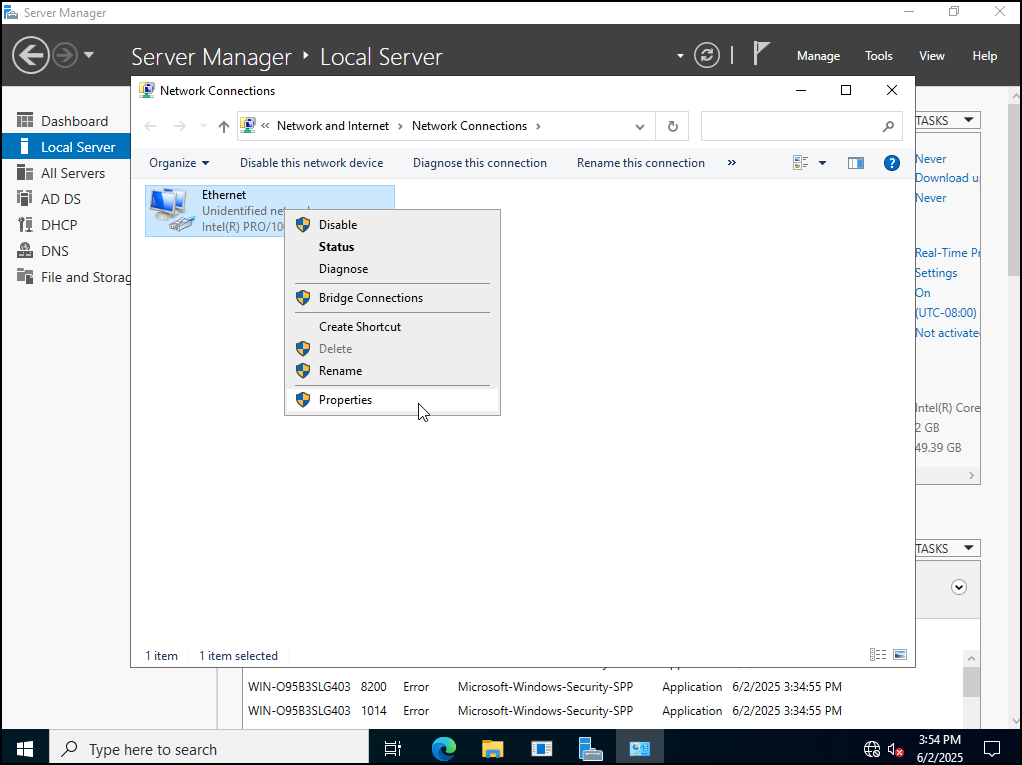1022x765 pixels.
Task: Expand the address bar history dropdown
Action: point(639,126)
